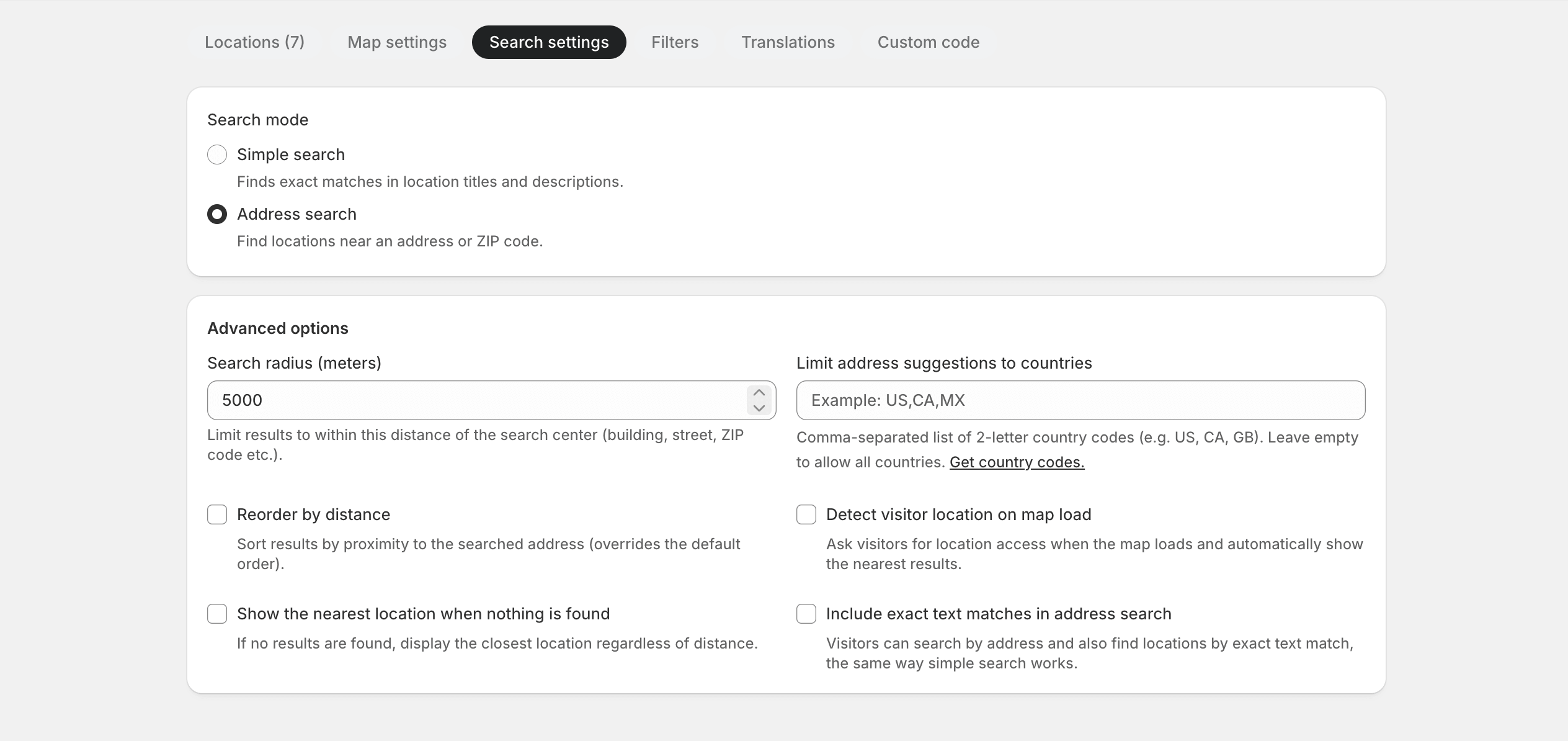Select the Simple search mode
This screenshot has width=1568, height=741.
pos(217,155)
